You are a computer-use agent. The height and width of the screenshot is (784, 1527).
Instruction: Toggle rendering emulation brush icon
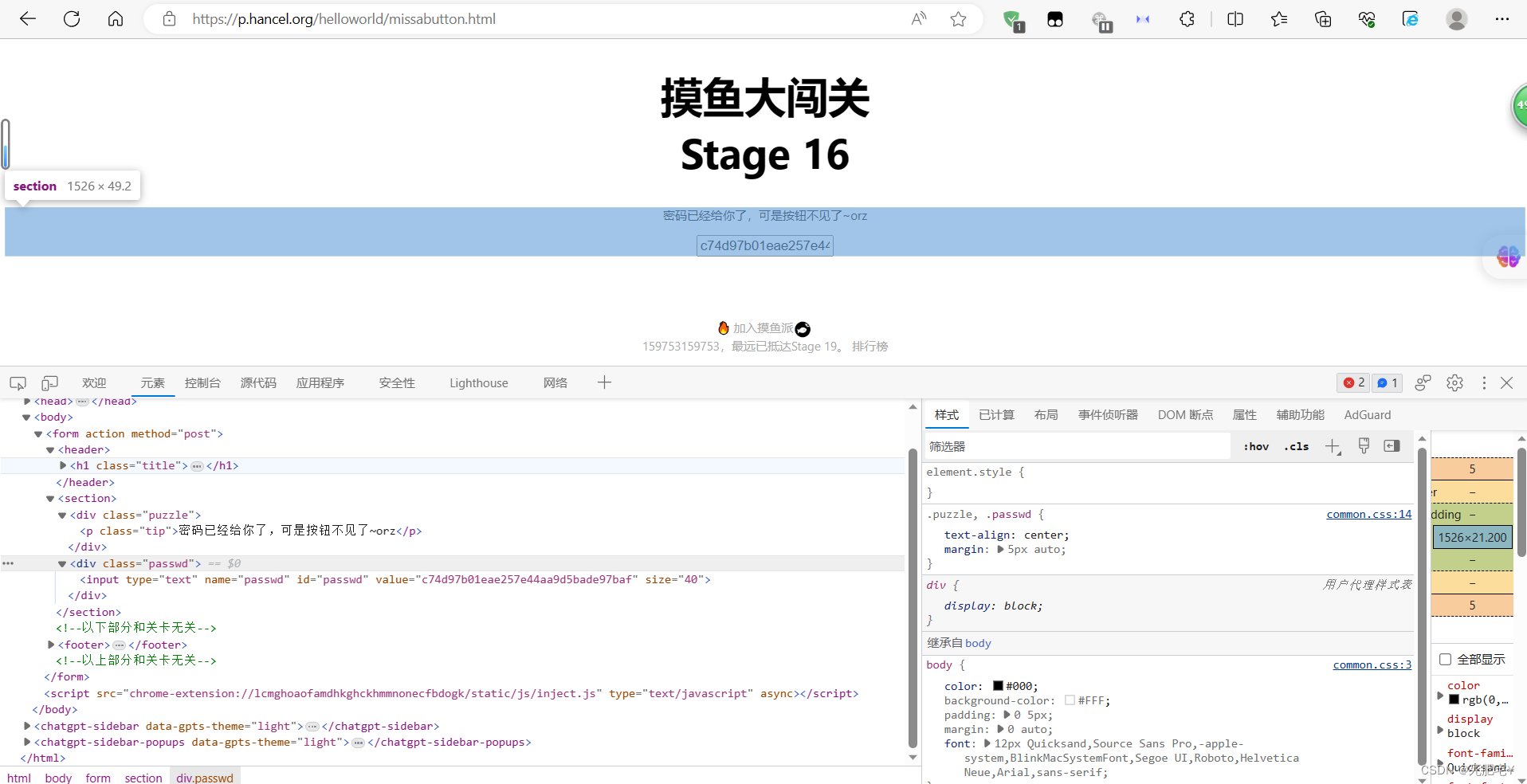[1364, 446]
